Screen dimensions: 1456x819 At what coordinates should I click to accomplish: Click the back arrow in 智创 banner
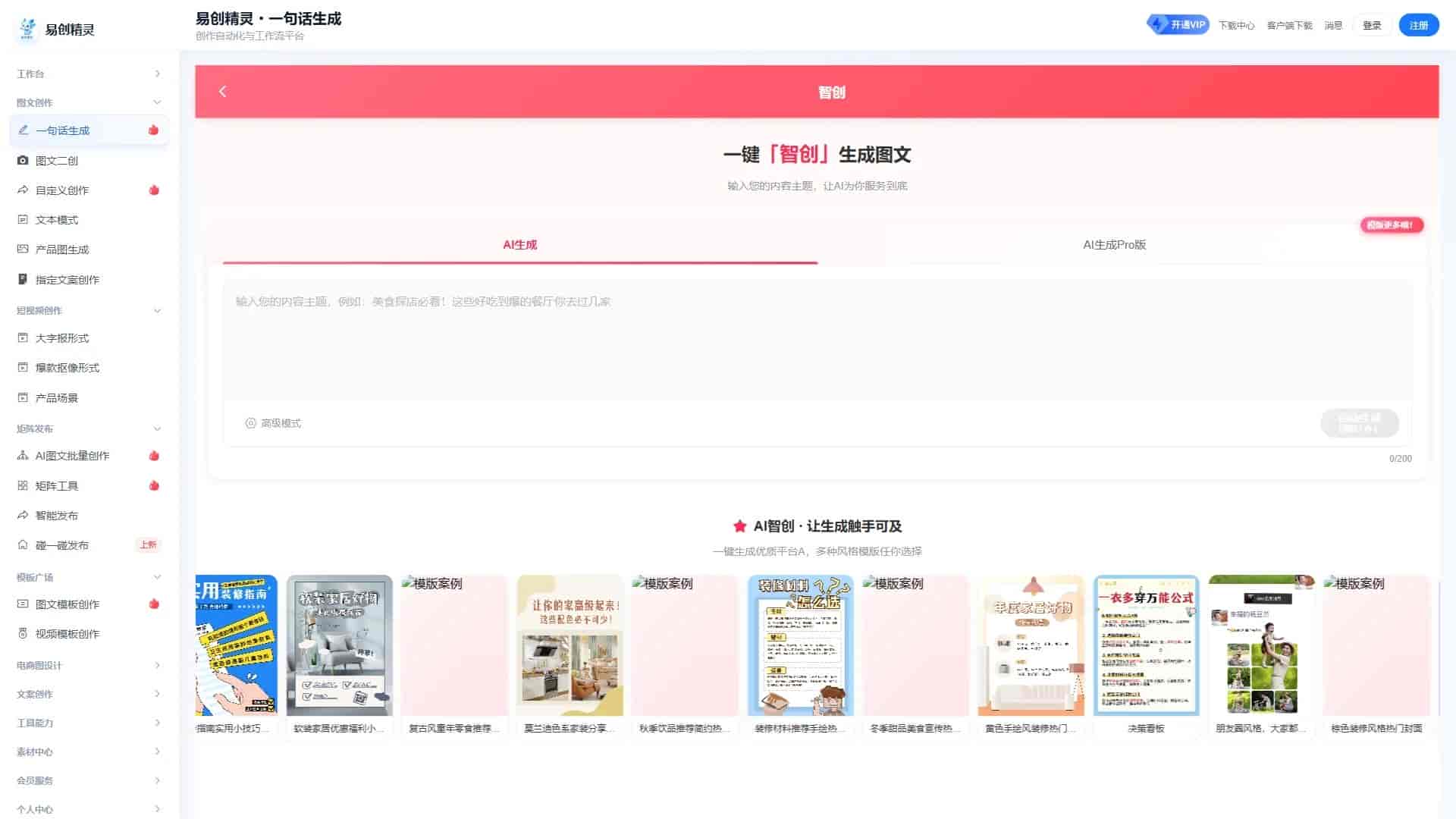(222, 92)
